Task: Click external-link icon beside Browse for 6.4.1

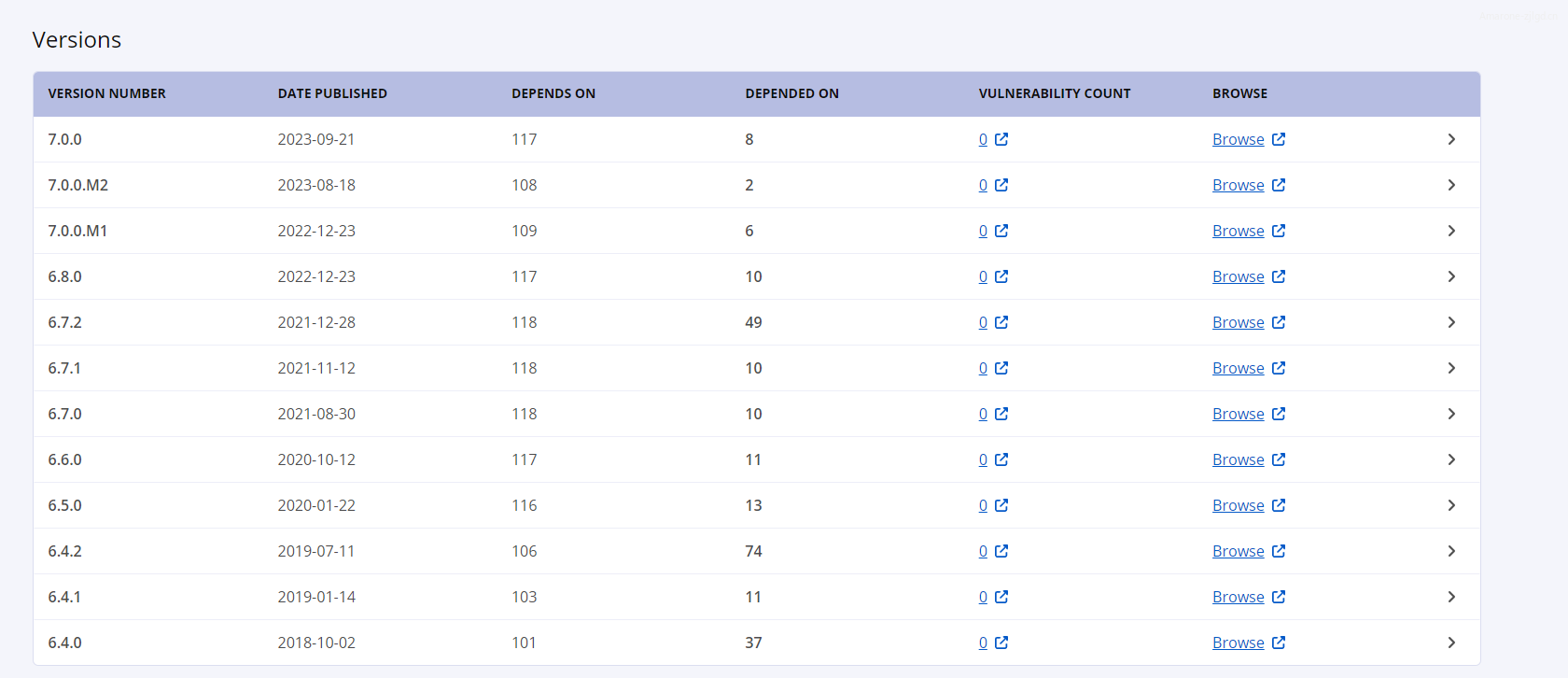Action: pyautogui.click(x=1279, y=597)
